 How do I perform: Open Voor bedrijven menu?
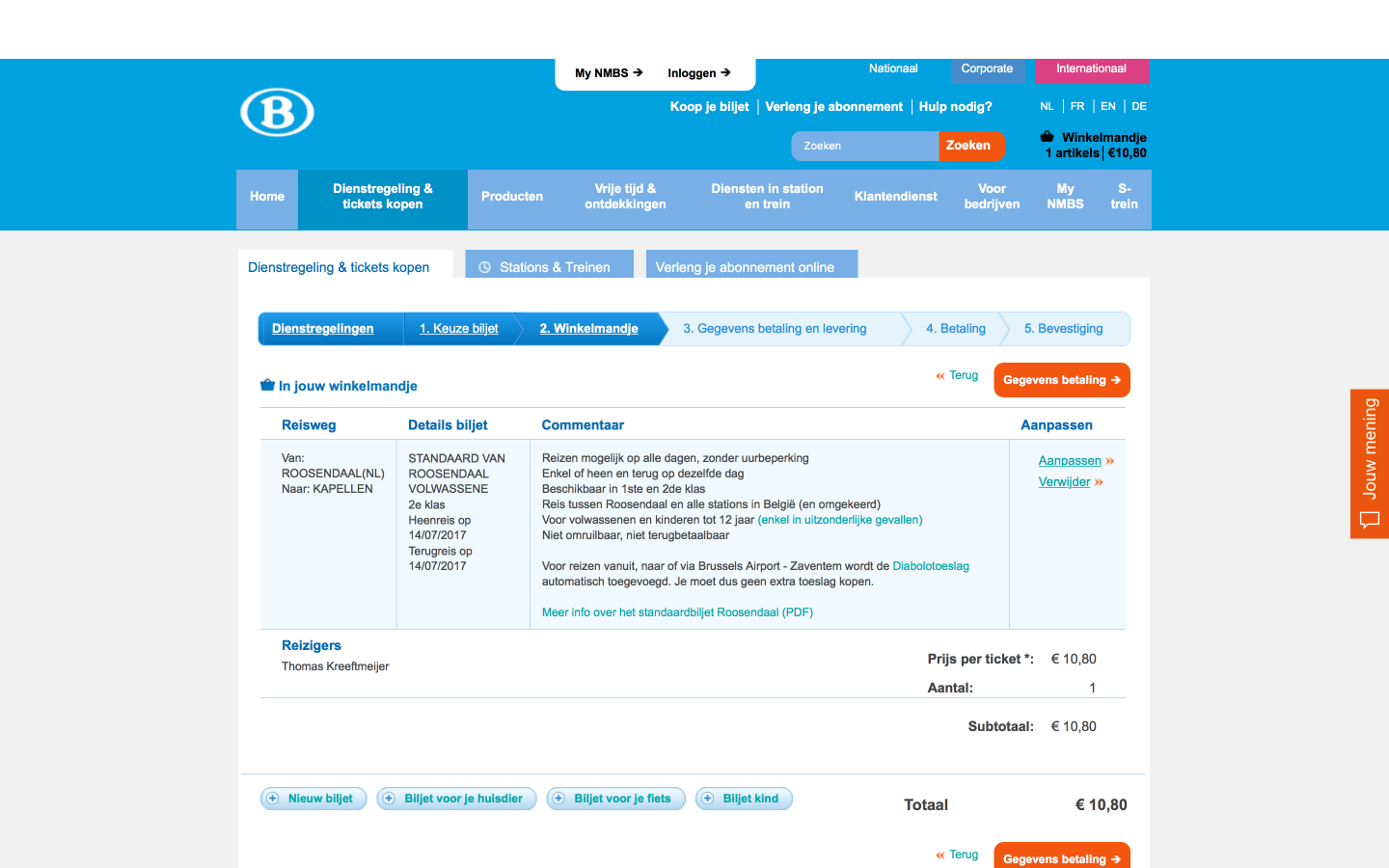pyautogui.click(x=992, y=197)
